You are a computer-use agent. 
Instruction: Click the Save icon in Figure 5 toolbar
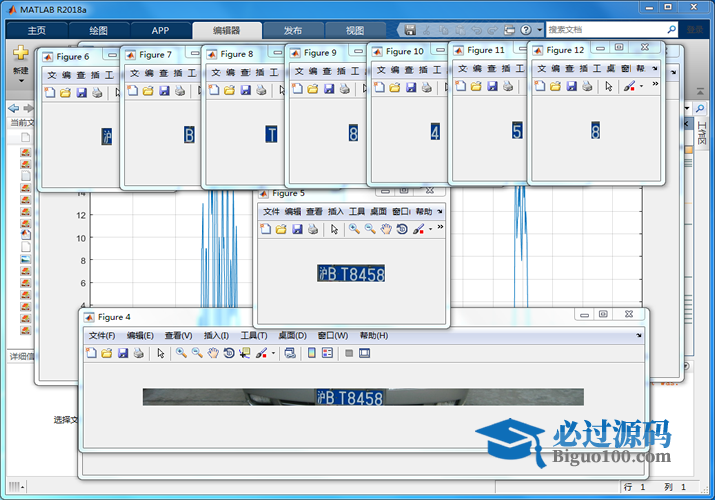(x=297, y=229)
